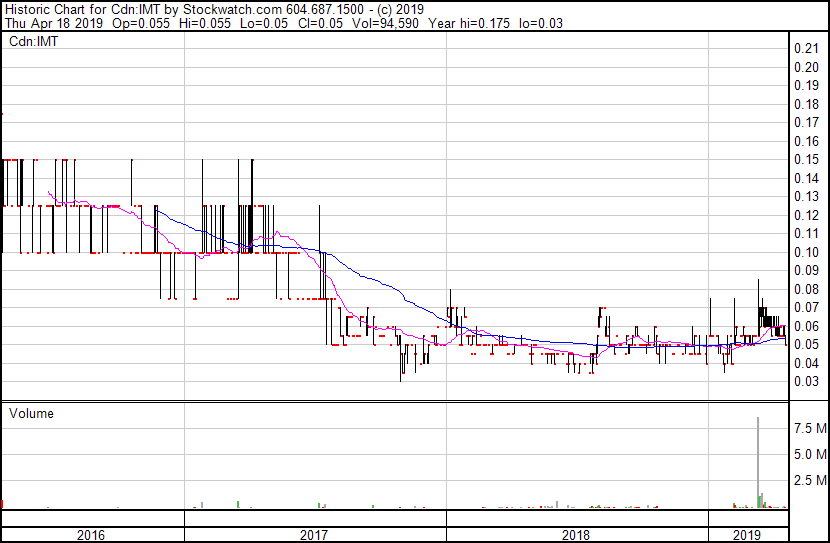The width and height of the screenshot is (830, 543).
Task: Select the 2017 year label on time axis
Action: (x=314, y=535)
